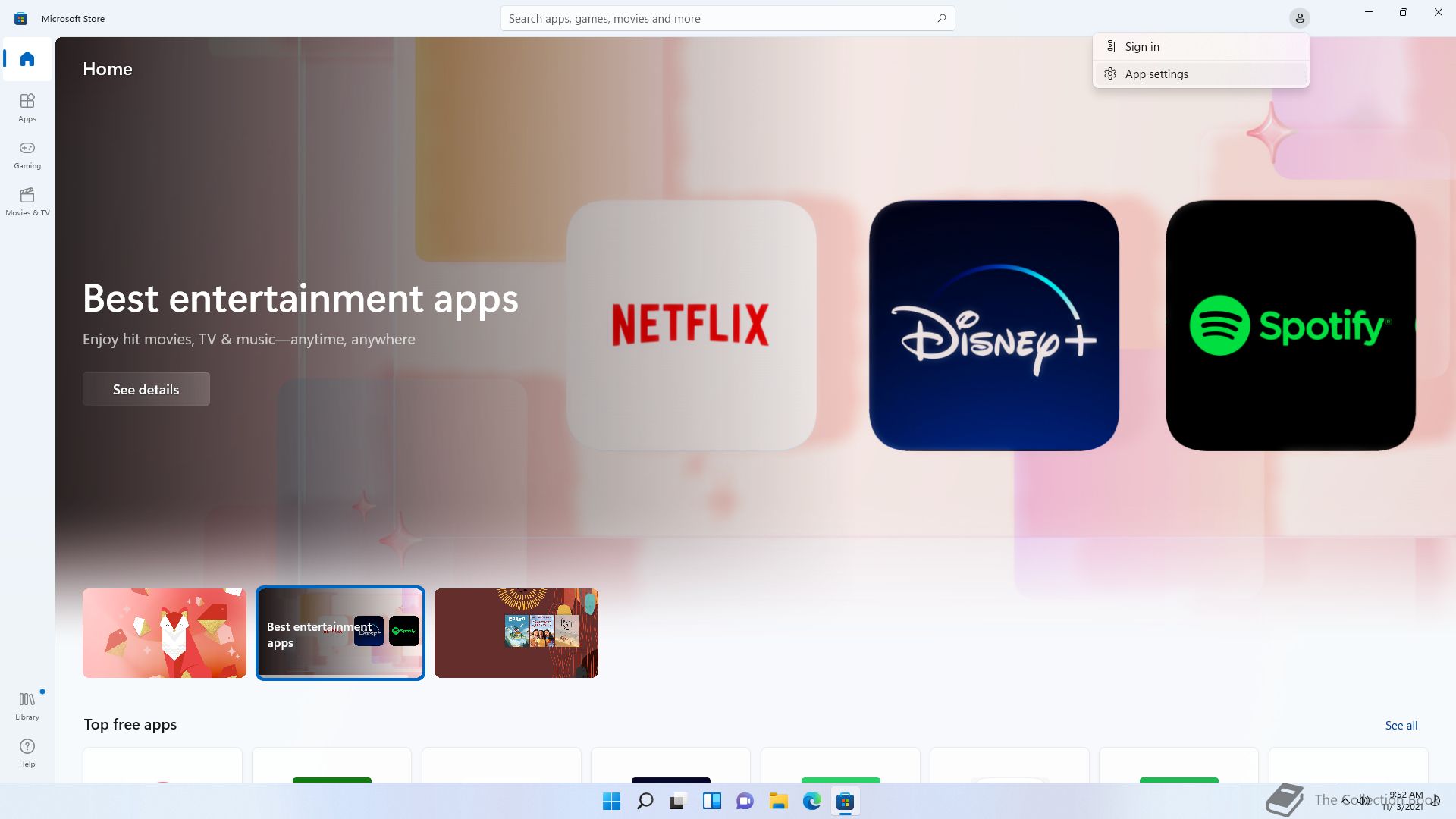Select the Best entertainment apps carousel thumbnail

pos(340,633)
